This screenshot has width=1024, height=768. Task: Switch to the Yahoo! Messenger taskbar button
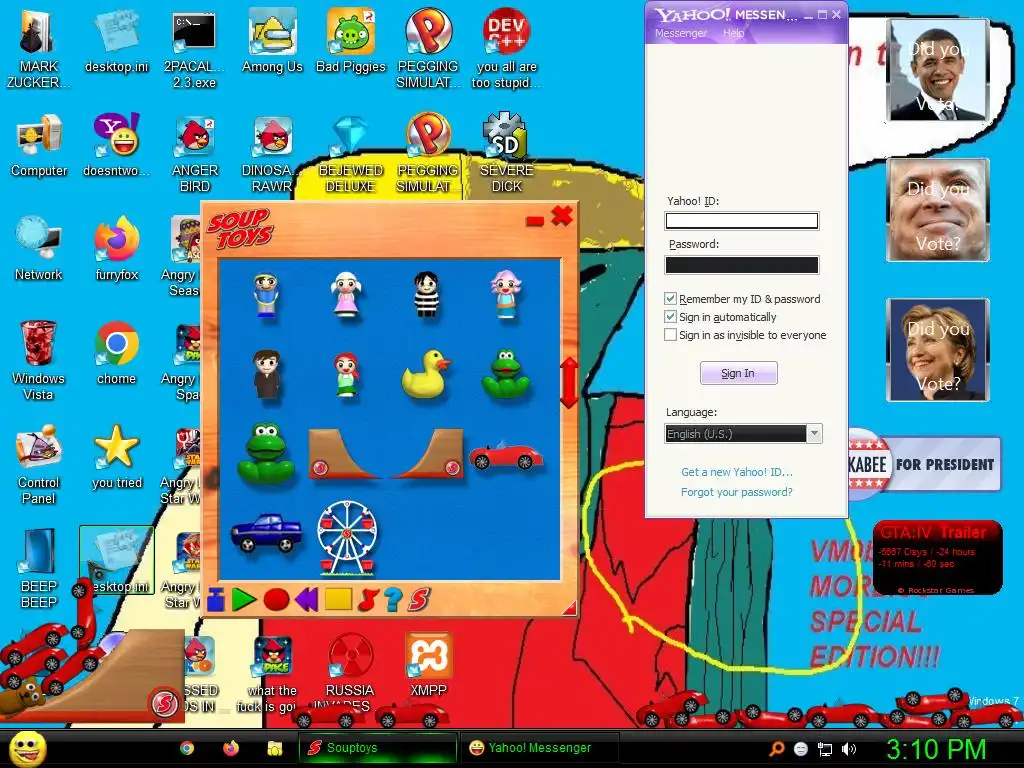(539, 748)
